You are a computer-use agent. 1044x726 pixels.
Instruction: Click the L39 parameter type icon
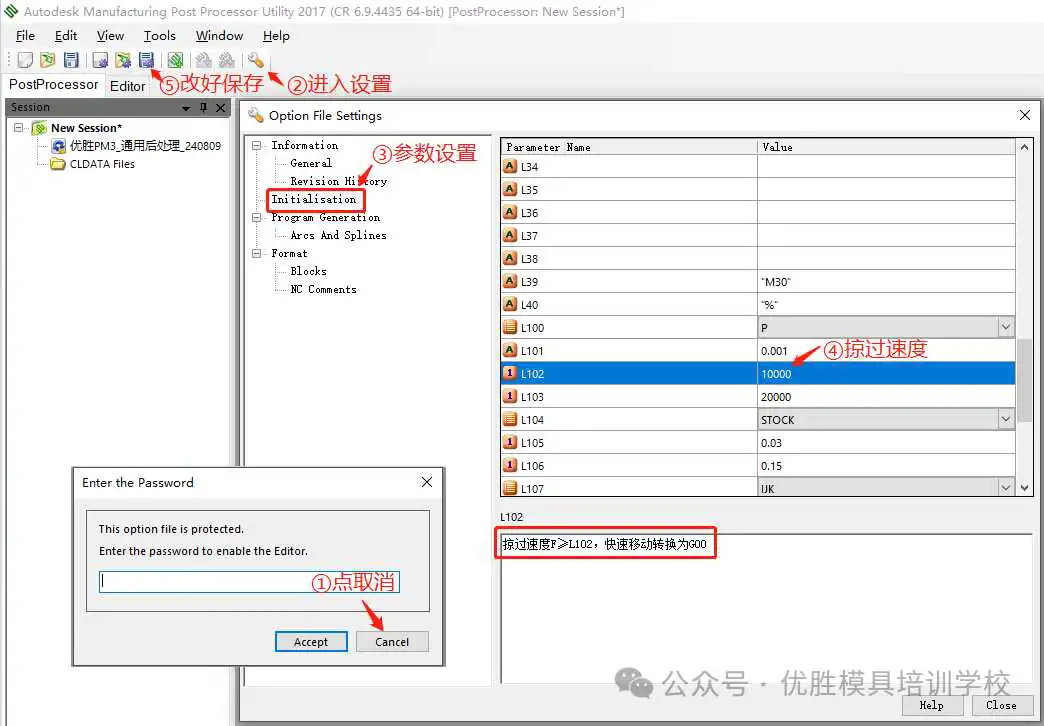tap(510, 281)
